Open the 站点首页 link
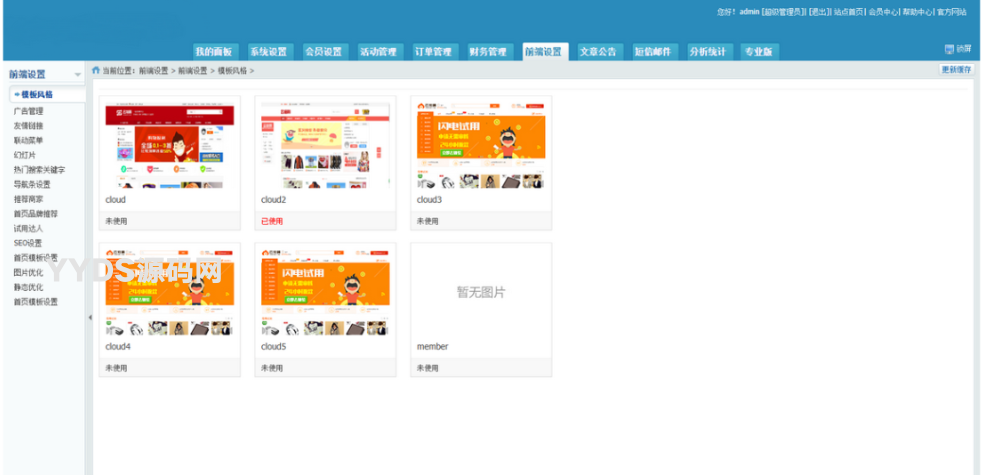The image size is (981, 475). (x=848, y=12)
